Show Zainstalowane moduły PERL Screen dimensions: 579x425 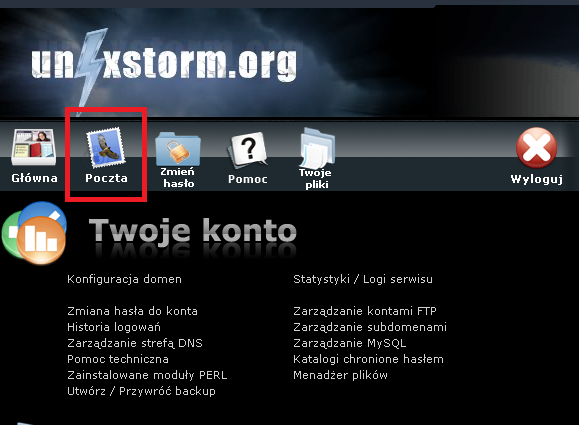pyautogui.click(x=147, y=375)
